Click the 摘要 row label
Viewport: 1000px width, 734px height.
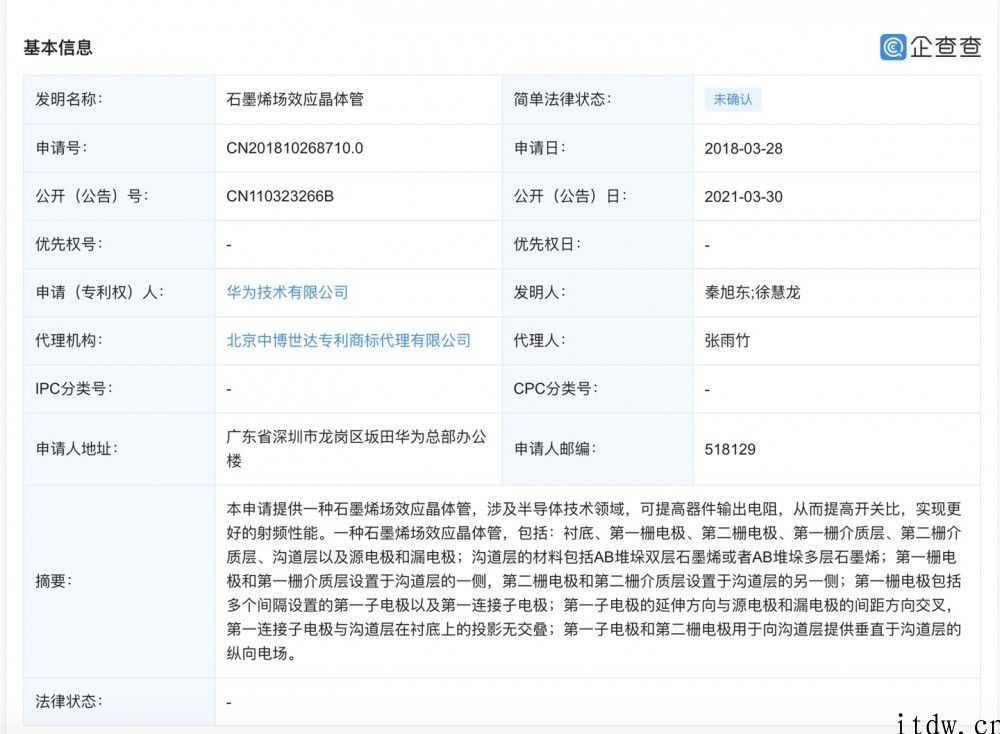point(54,581)
